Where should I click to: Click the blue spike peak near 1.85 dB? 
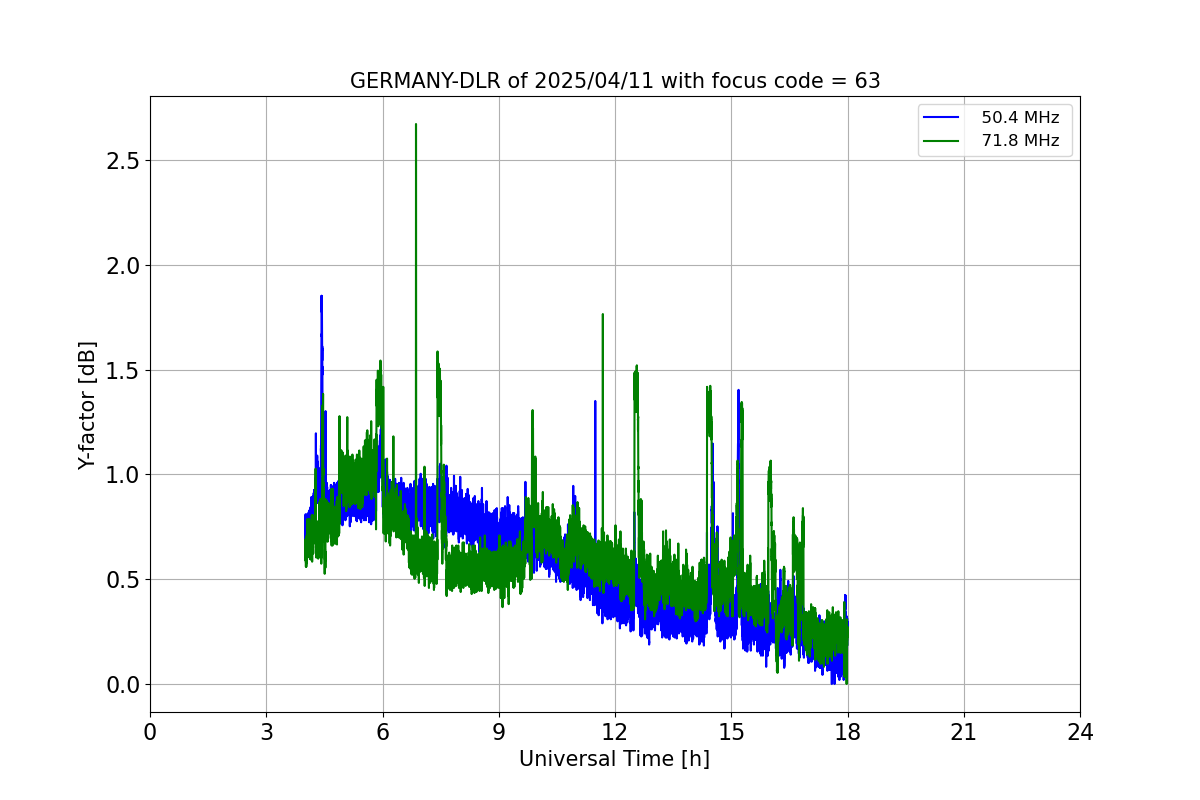click(x=321, y=296)
